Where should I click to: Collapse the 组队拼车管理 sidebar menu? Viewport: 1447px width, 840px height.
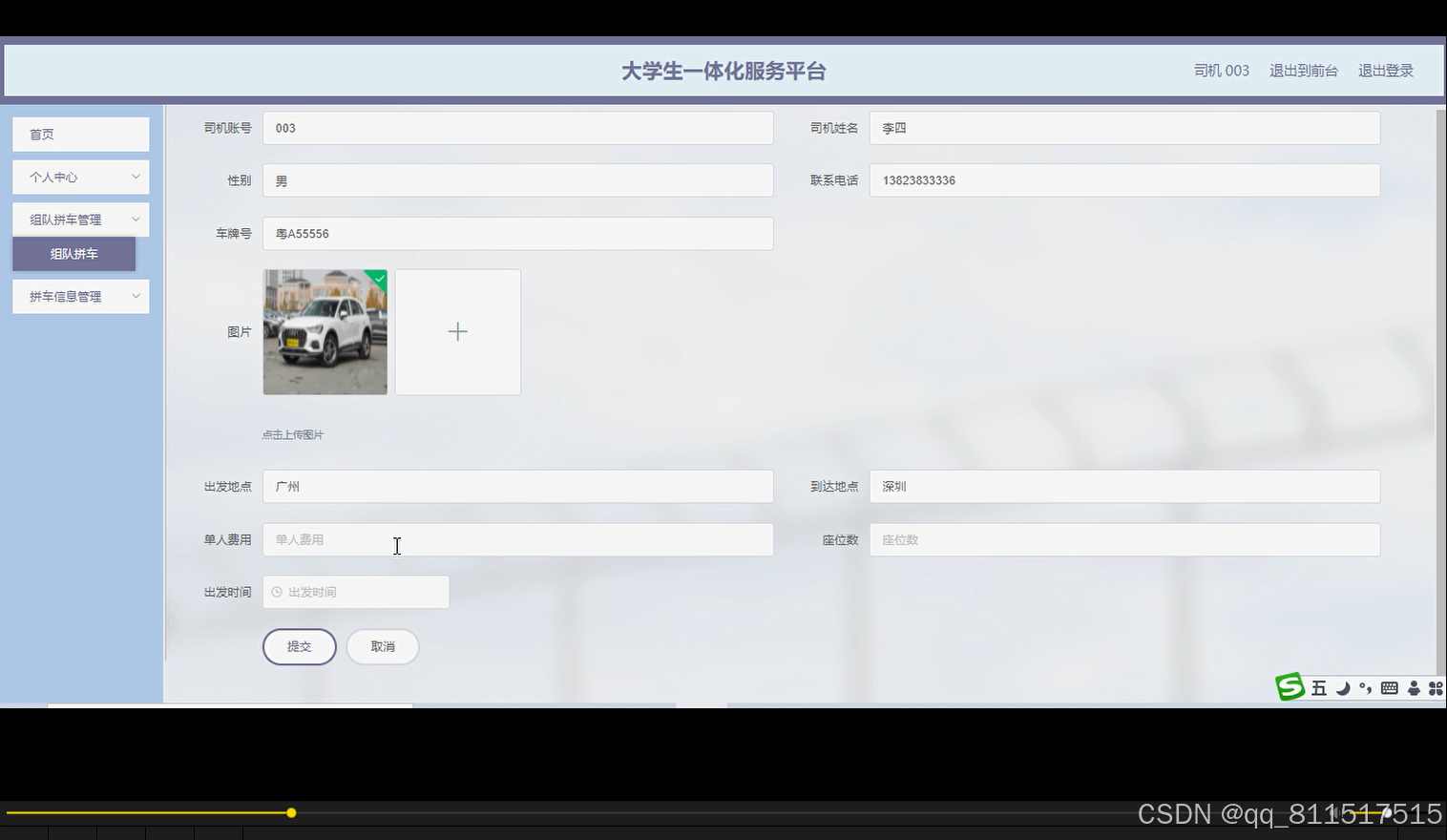tap(81, 220)
